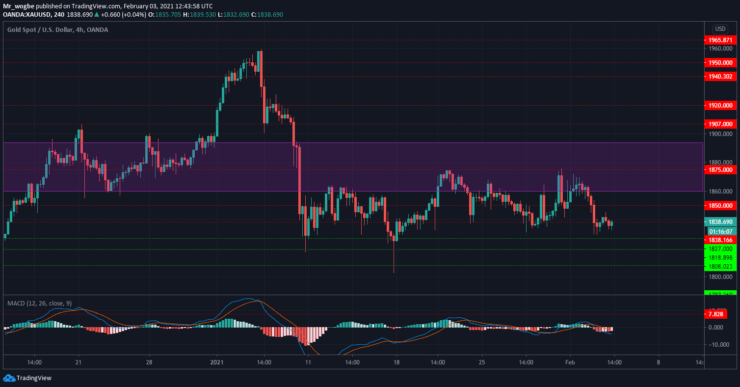Click the Feb label on time axis

click(570, 362)
